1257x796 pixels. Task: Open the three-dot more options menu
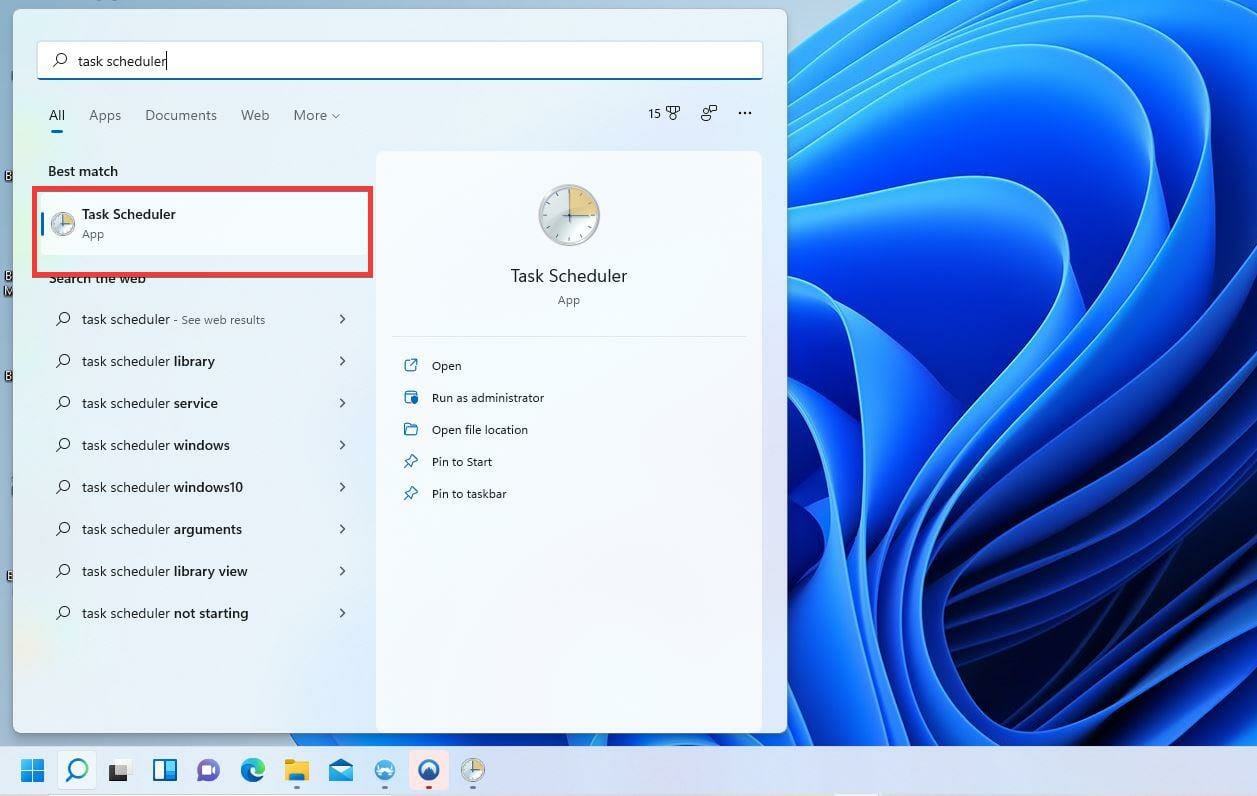click(745, 114)
